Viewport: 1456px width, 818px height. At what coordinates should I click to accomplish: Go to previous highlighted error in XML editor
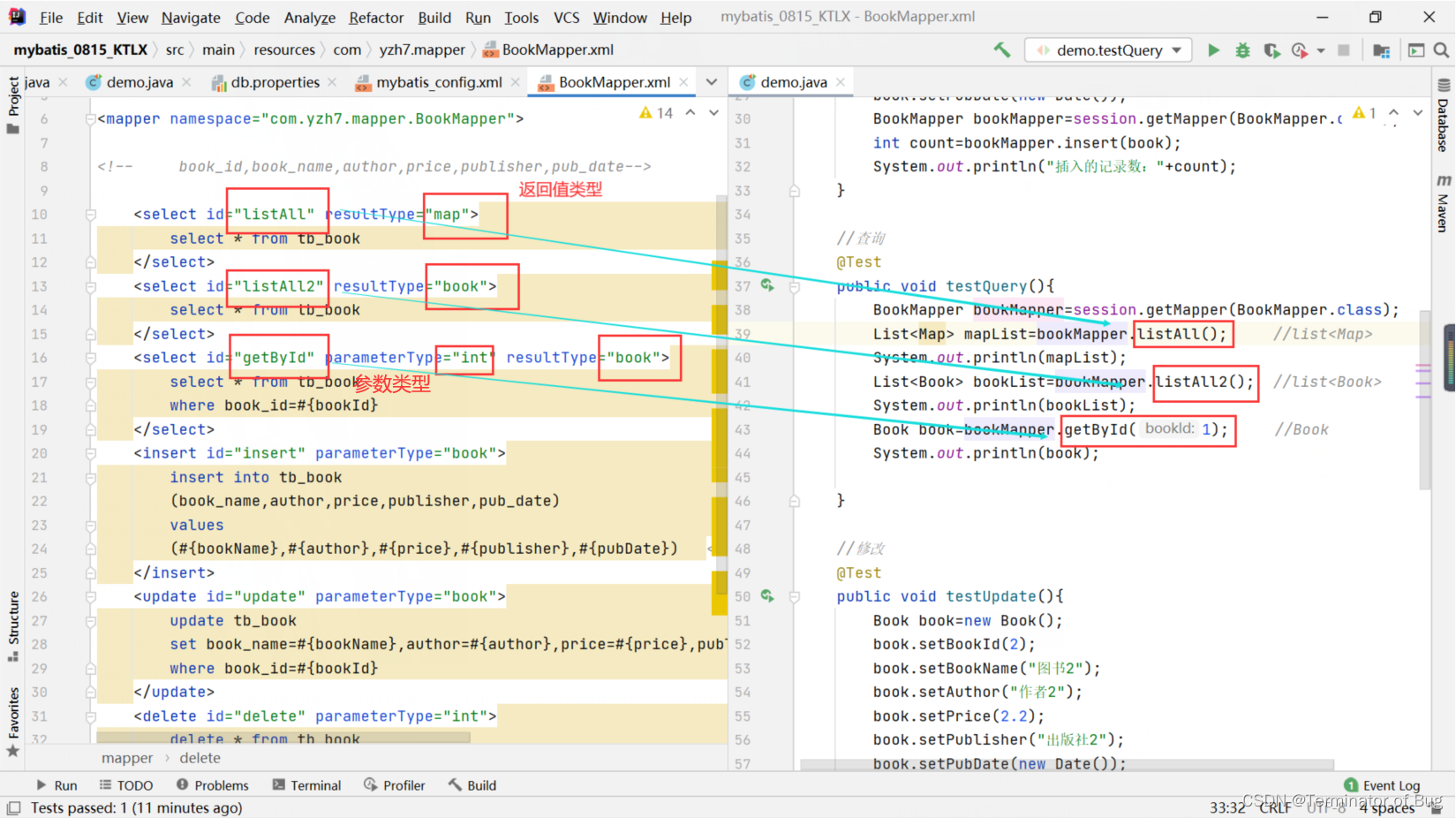(690, 112)
